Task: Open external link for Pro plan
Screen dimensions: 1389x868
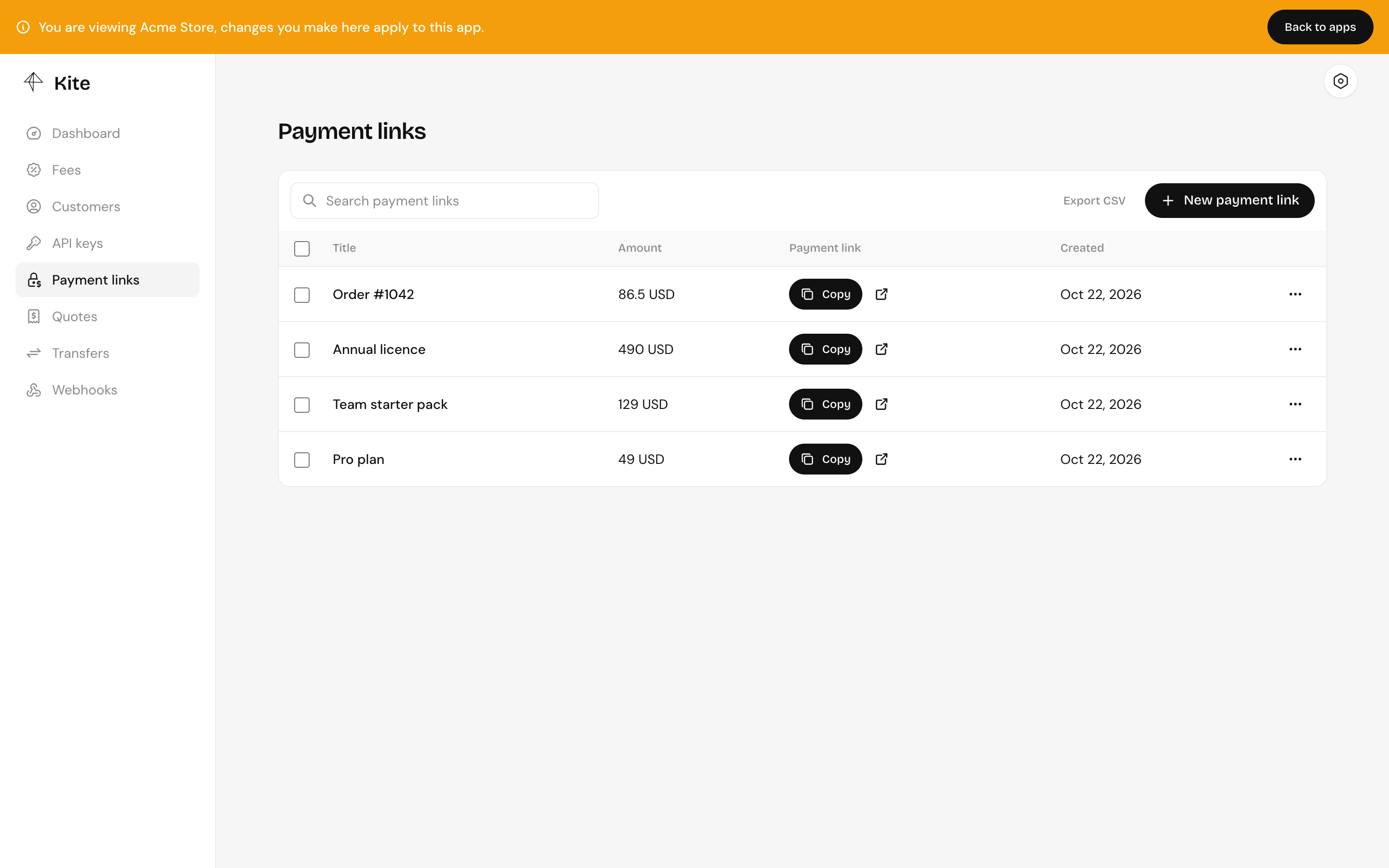Action: [882, 459]
